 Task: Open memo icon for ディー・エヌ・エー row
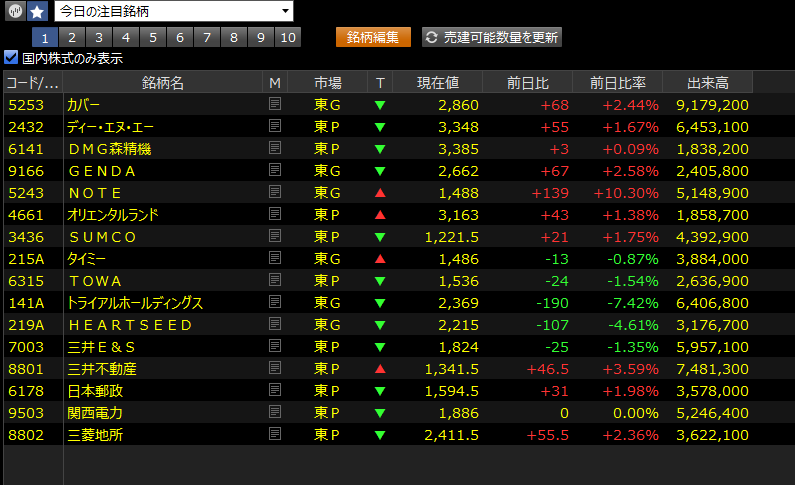click(x=275, y=126)
